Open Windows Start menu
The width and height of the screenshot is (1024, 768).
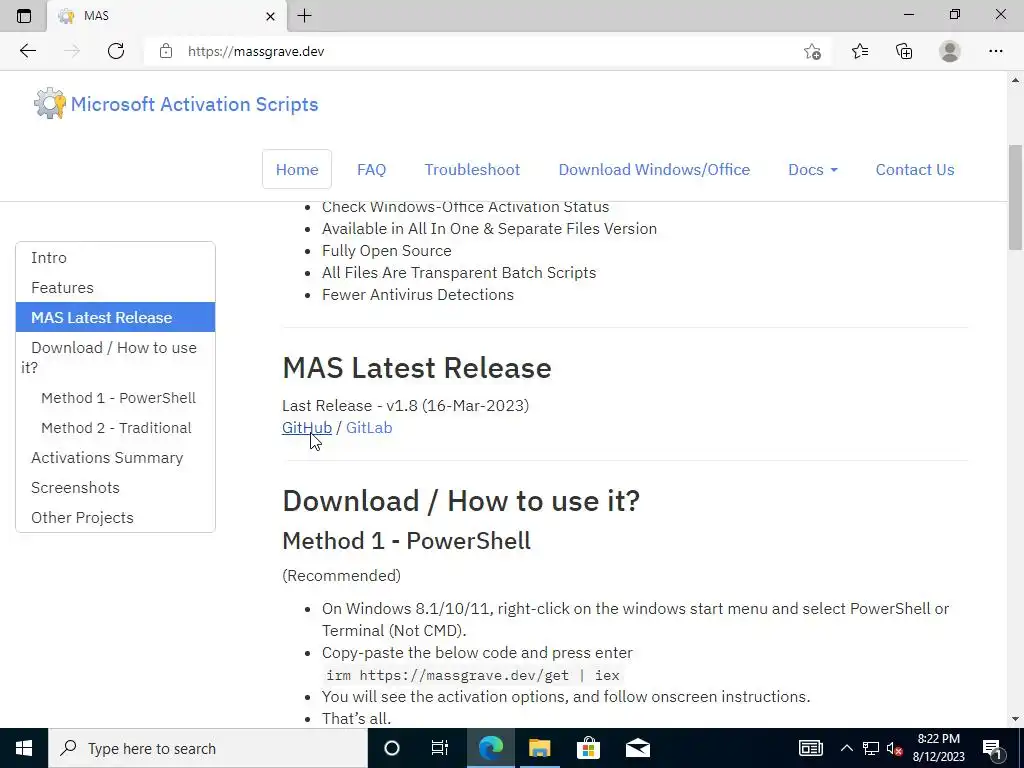click(x=24, y=748)
